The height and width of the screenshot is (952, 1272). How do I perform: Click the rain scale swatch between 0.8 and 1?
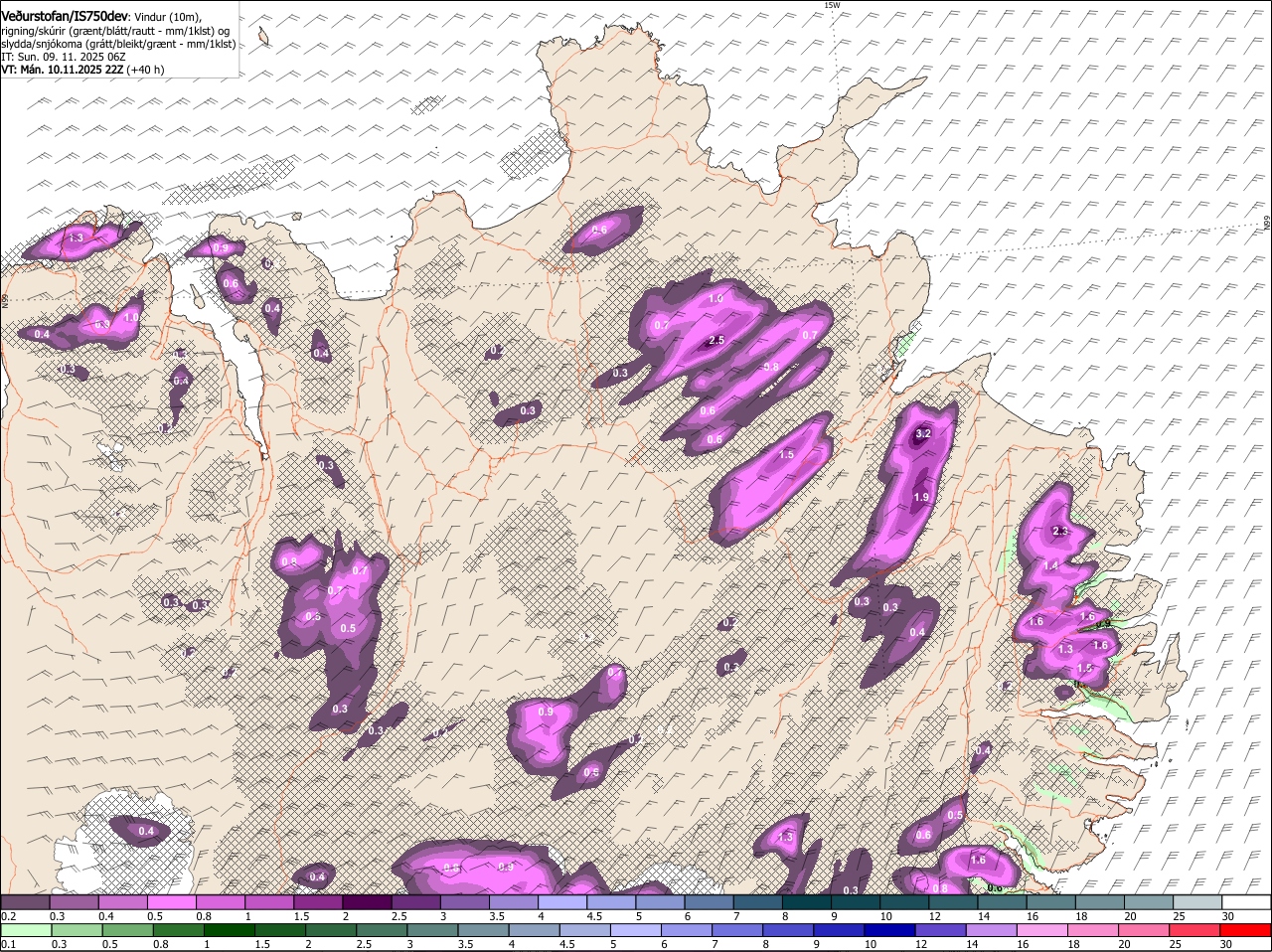pyautogui.click(x=179, y=931)
